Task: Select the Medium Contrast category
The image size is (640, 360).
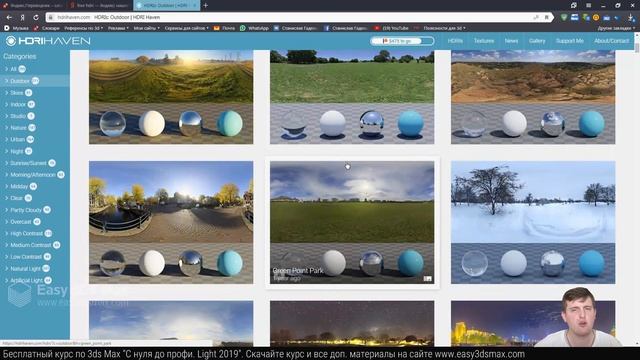Action: coord(35,245)
